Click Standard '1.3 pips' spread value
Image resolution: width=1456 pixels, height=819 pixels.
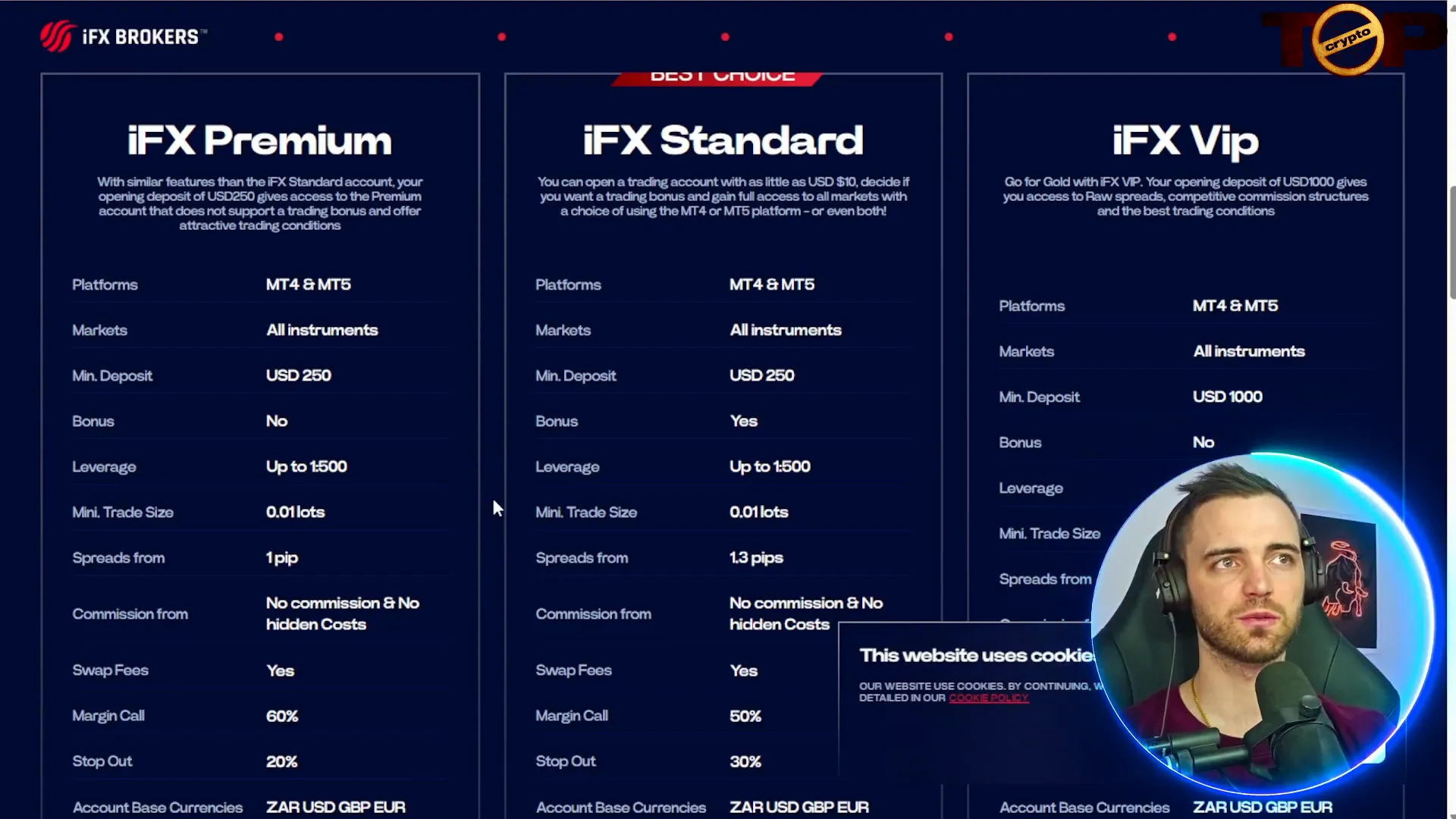pyautogui.click(x=756, y=558)
